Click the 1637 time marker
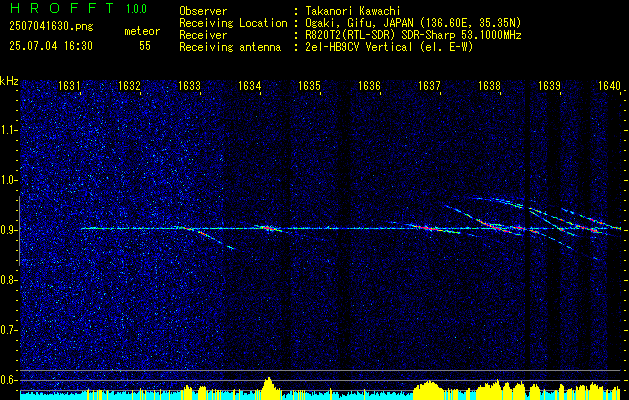This screenshot has width=629, height=400. [x=429, y=86]
